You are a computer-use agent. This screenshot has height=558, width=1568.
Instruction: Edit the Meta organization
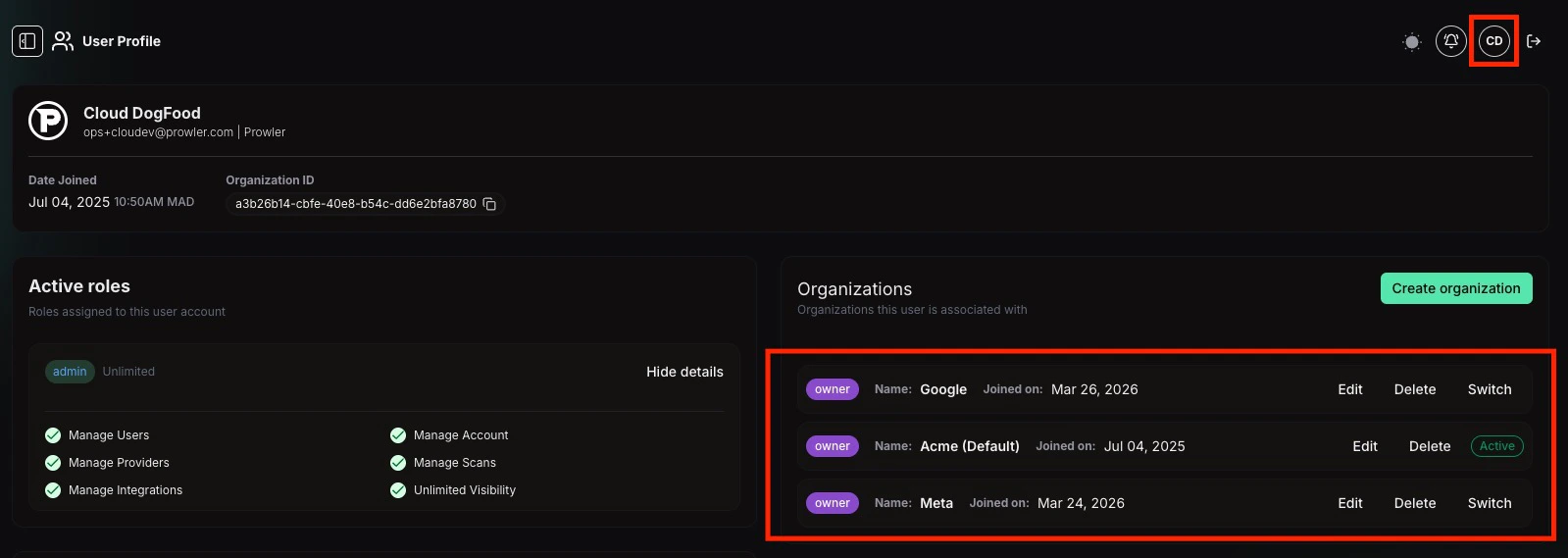[1350, 503]
